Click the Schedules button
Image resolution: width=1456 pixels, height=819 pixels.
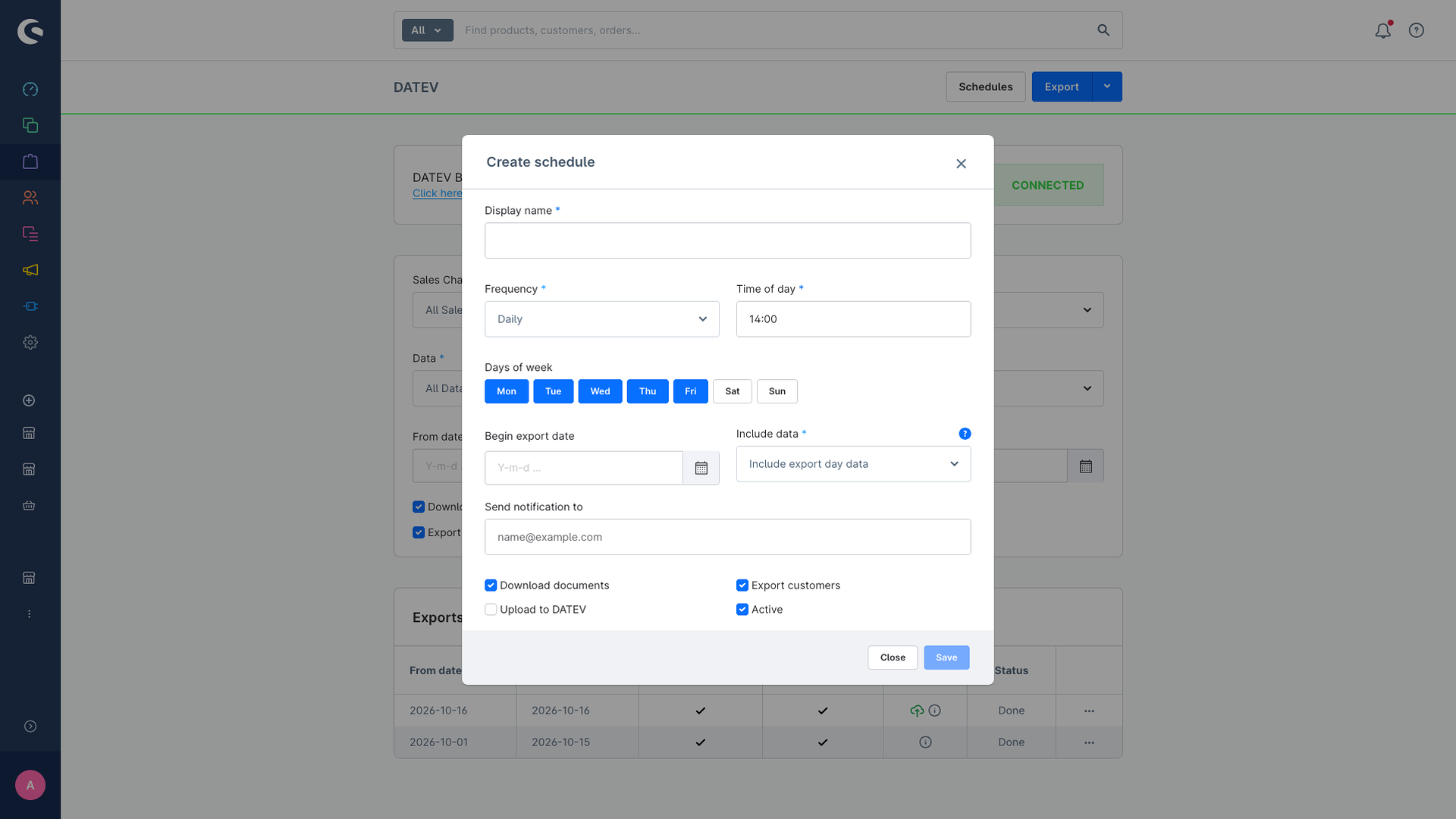pos(986,86)
